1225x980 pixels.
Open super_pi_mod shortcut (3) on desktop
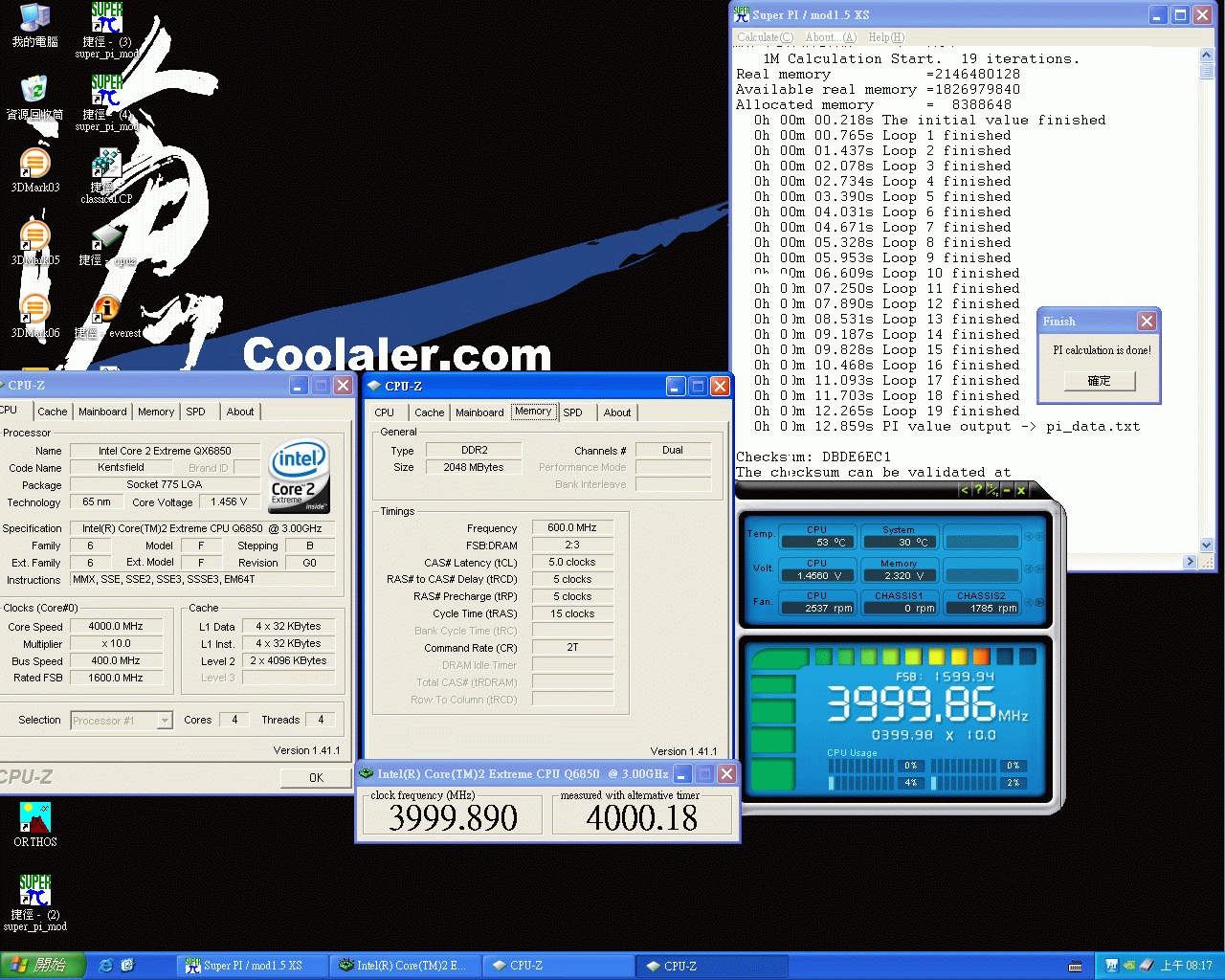[106, 29]
